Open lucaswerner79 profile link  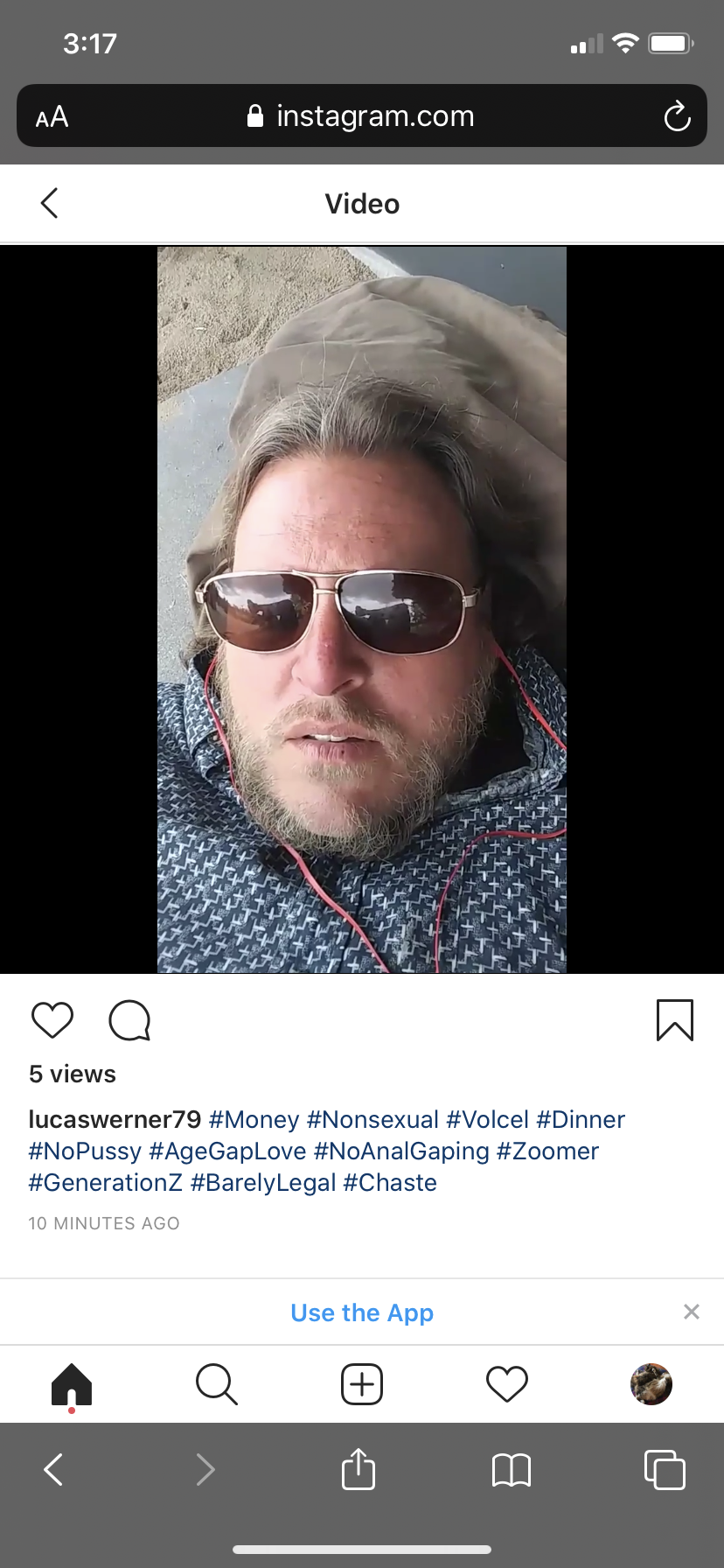coord(115,1120)
